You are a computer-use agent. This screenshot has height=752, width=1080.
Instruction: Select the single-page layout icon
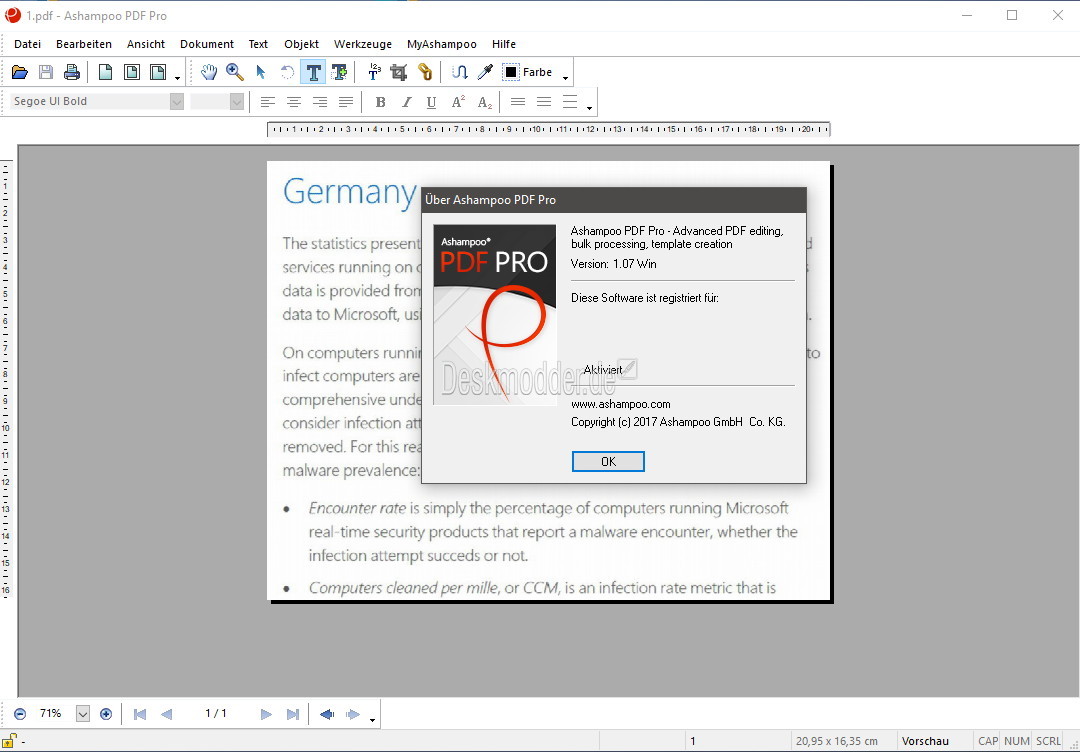(x=105, y=72)
